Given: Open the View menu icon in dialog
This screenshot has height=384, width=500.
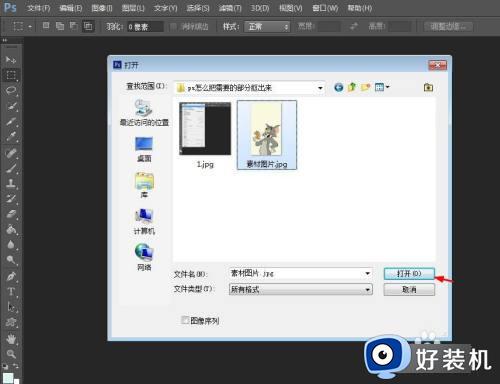Looking at the screenshot, I should (x=382, y=88).
